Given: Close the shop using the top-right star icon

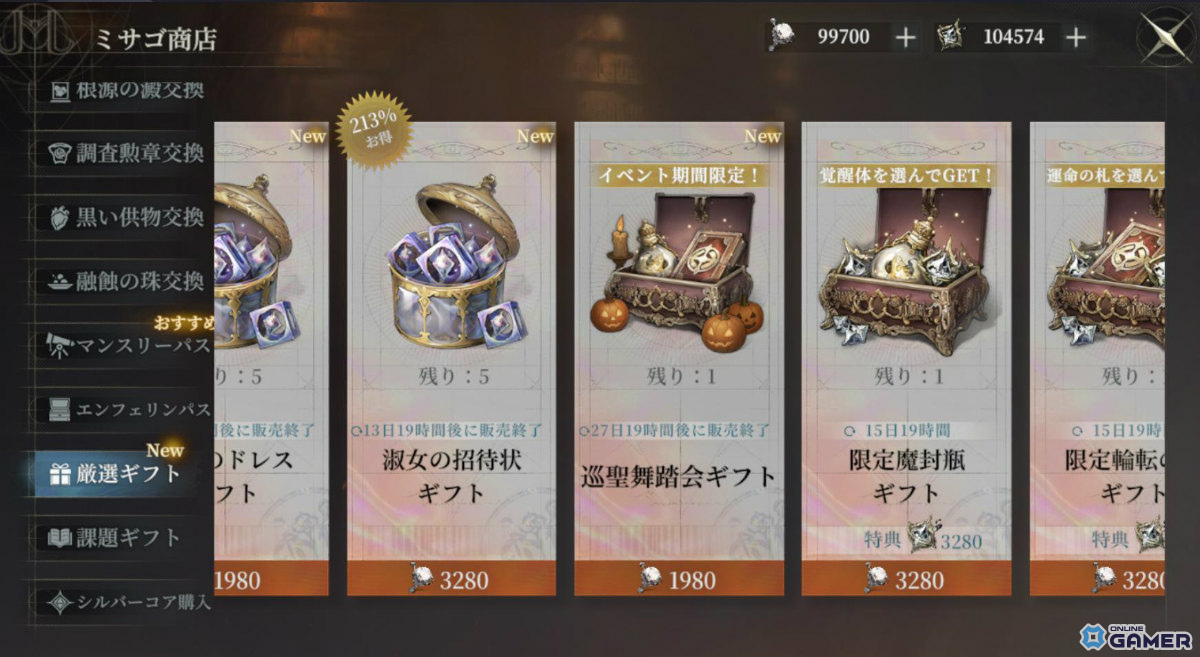Looking at the screenshot, I should [1164, 38].
